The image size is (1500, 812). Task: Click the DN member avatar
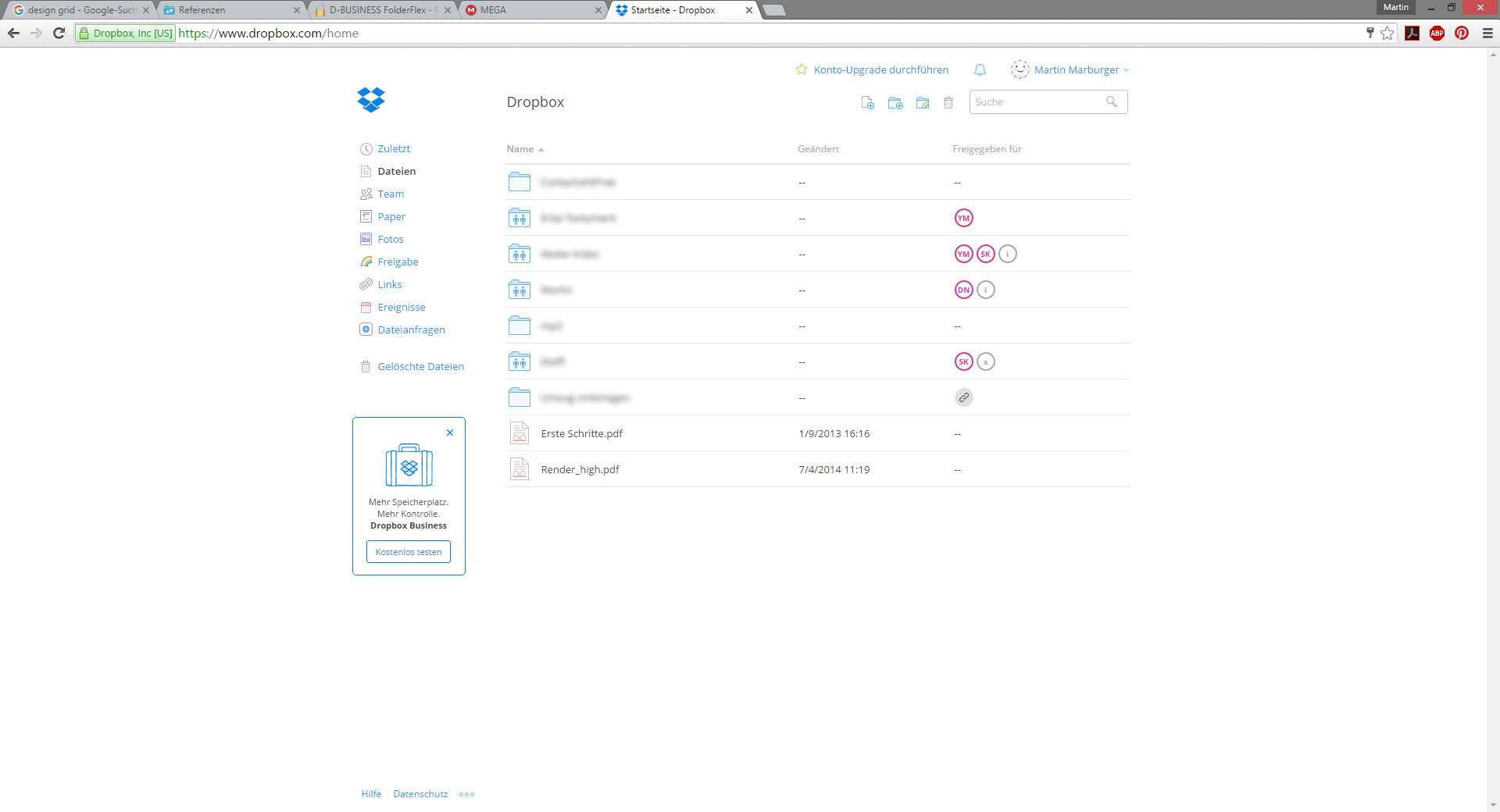point(964,290)
